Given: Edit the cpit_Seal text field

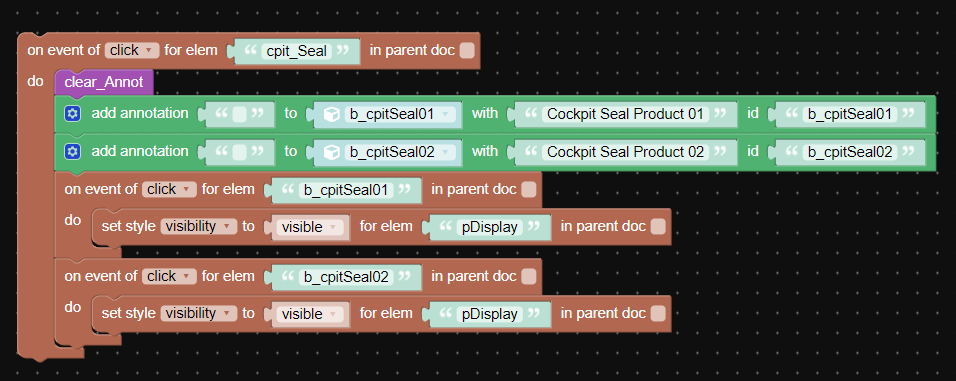Looking at the screenshot, I should [x=296, y=51].
